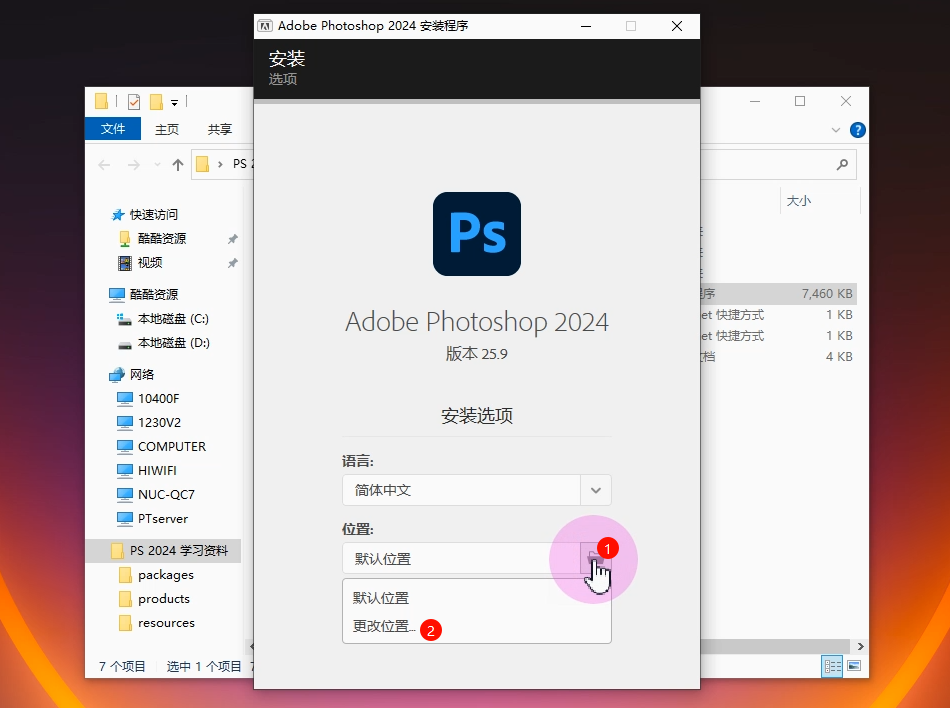Screen dimensions: 950x708
Task: Select 本地磁盘 (C:) in the sidebar
Action: coord(173,319)
